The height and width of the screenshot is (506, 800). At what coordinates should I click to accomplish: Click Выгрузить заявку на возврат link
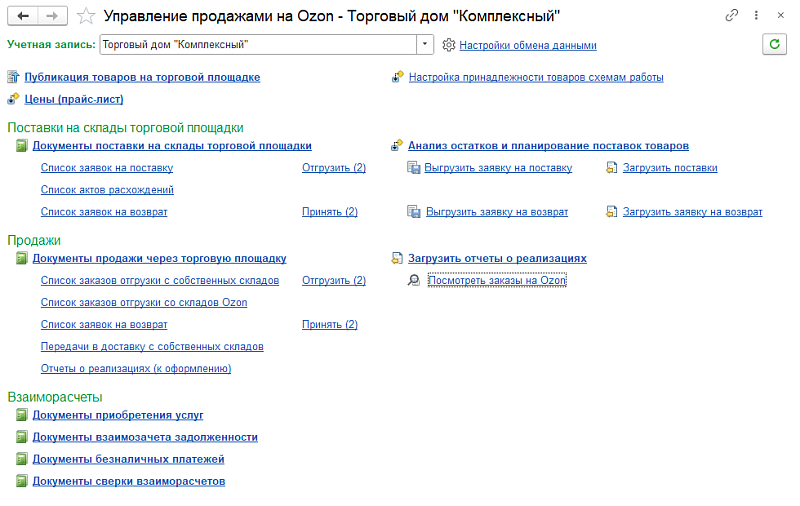point(497,212)
